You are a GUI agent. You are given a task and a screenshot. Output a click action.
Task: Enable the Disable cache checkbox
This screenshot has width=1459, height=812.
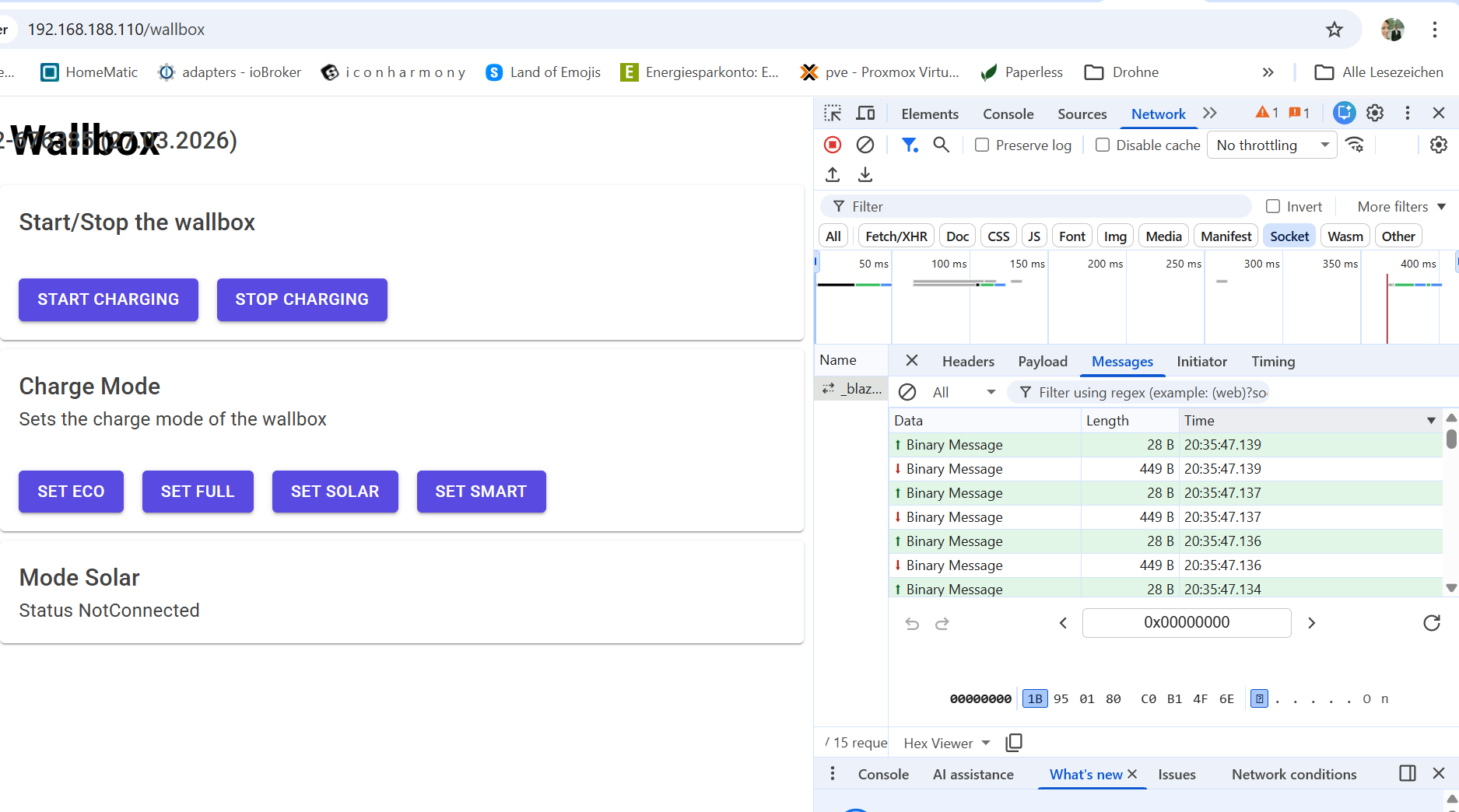(1103, 145)
